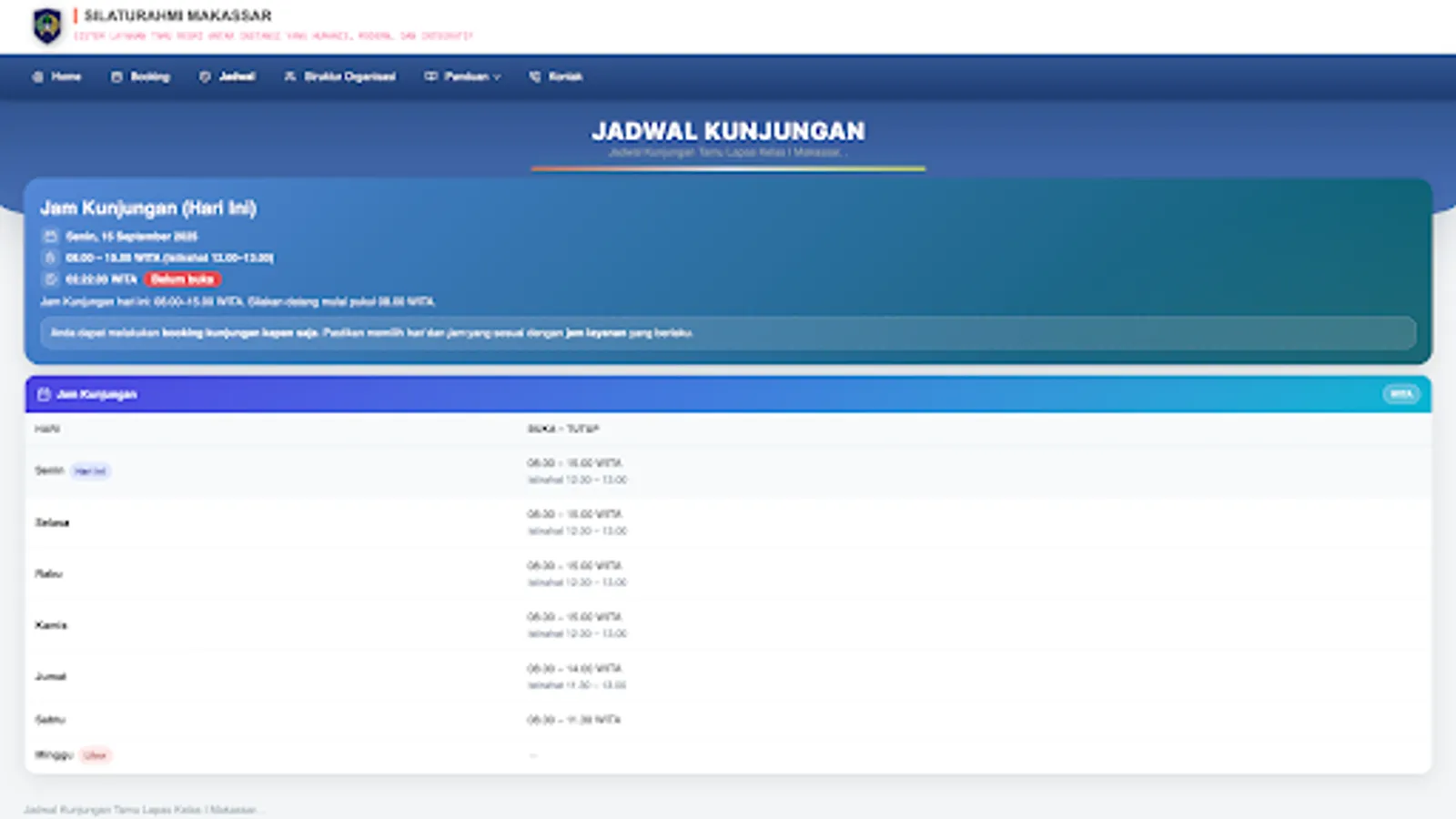
Task: Click the Jam Kunjungan (Hari Ini) card heading
Action: (148, 208)
